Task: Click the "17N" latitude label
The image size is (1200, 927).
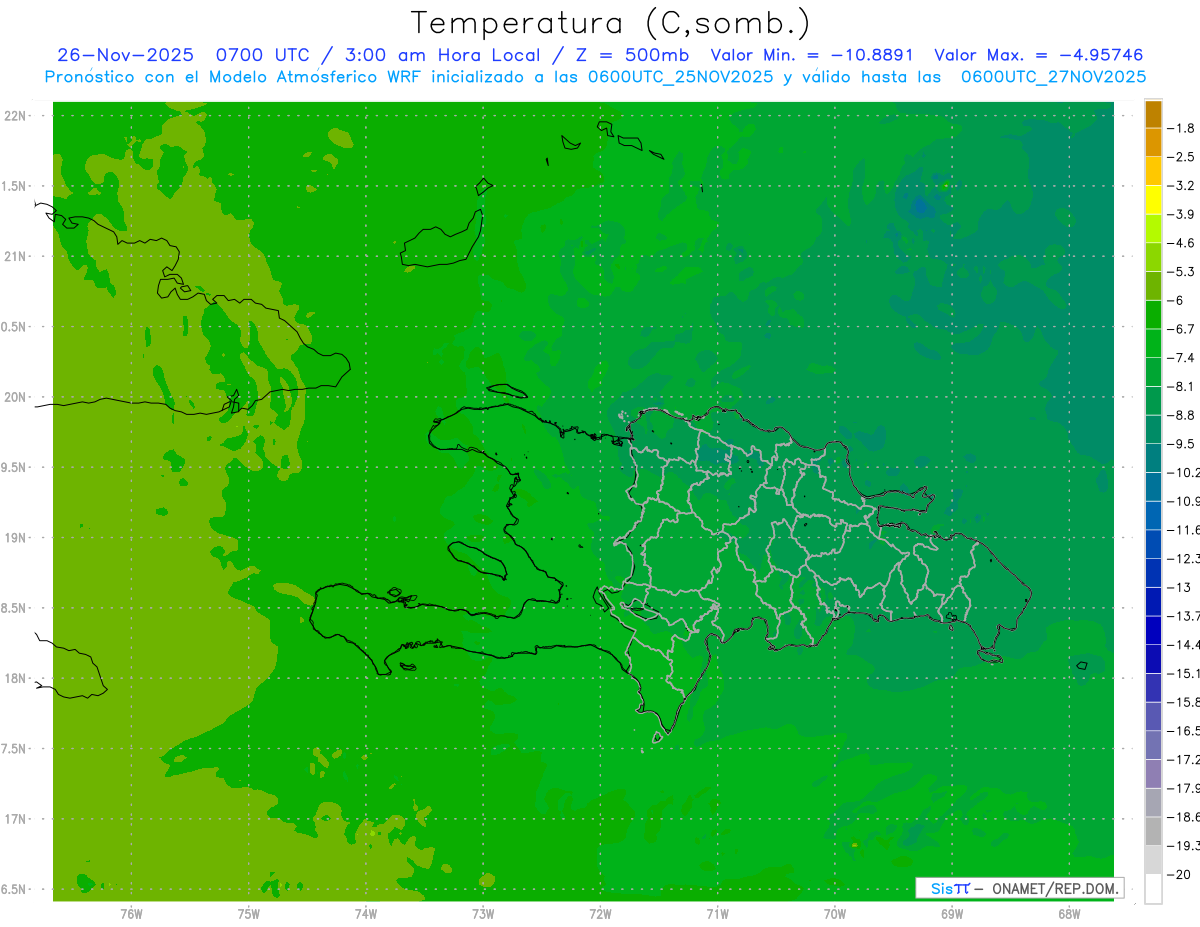Action: [x=16, y=819]
